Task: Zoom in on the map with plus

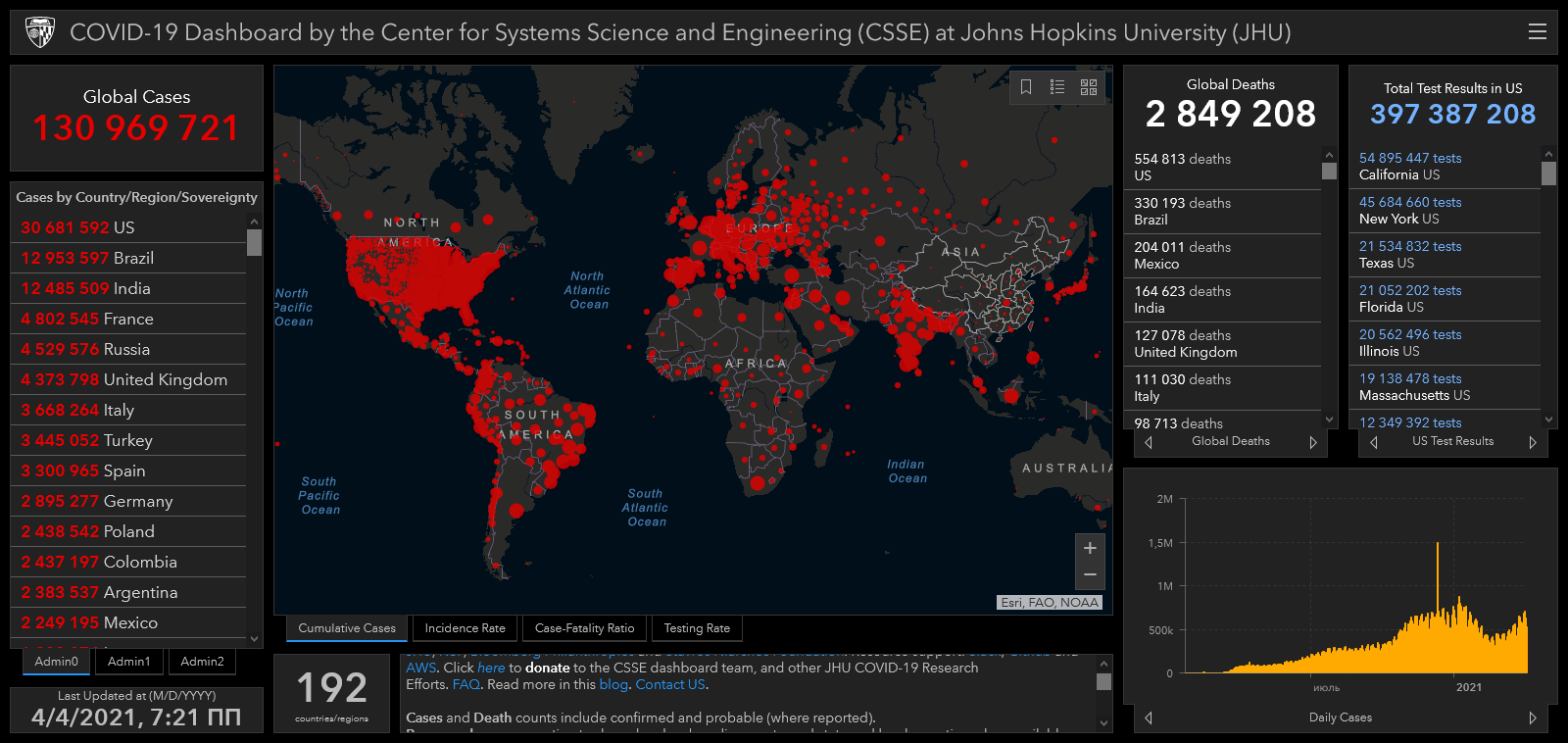Action: pos(1090,548)
